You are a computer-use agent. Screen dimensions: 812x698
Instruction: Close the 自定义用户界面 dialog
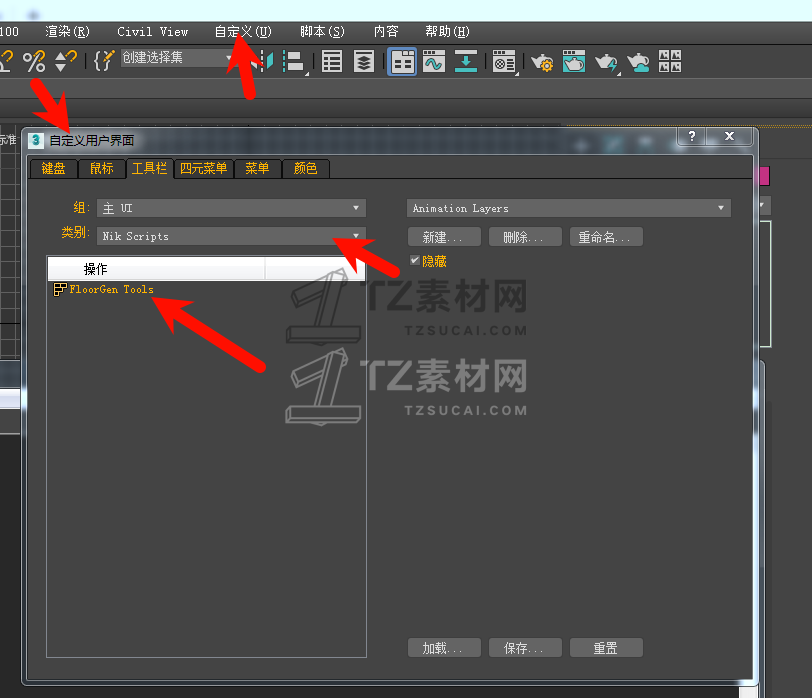[729, 136]
